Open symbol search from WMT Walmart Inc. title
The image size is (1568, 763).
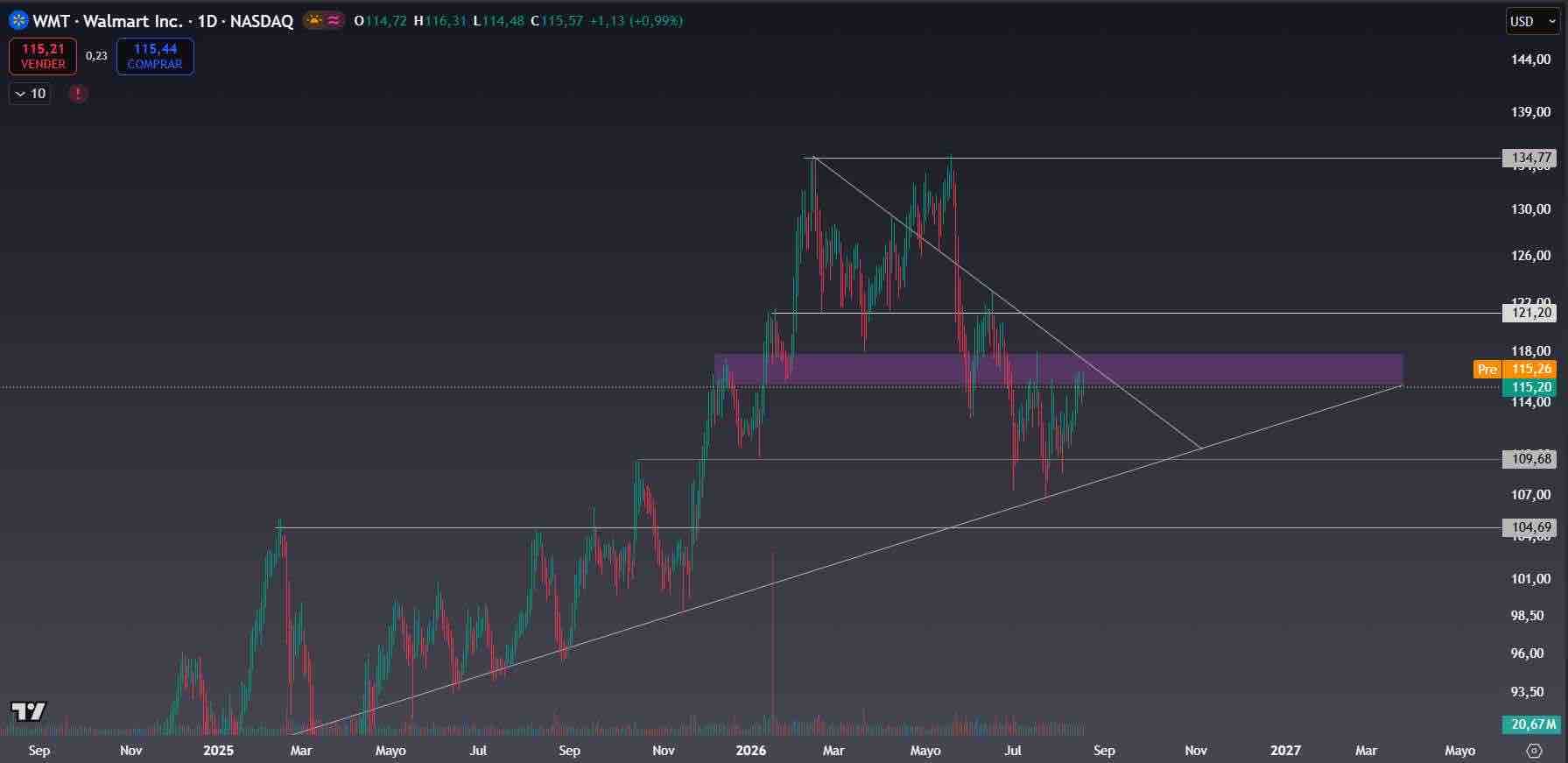163,21
